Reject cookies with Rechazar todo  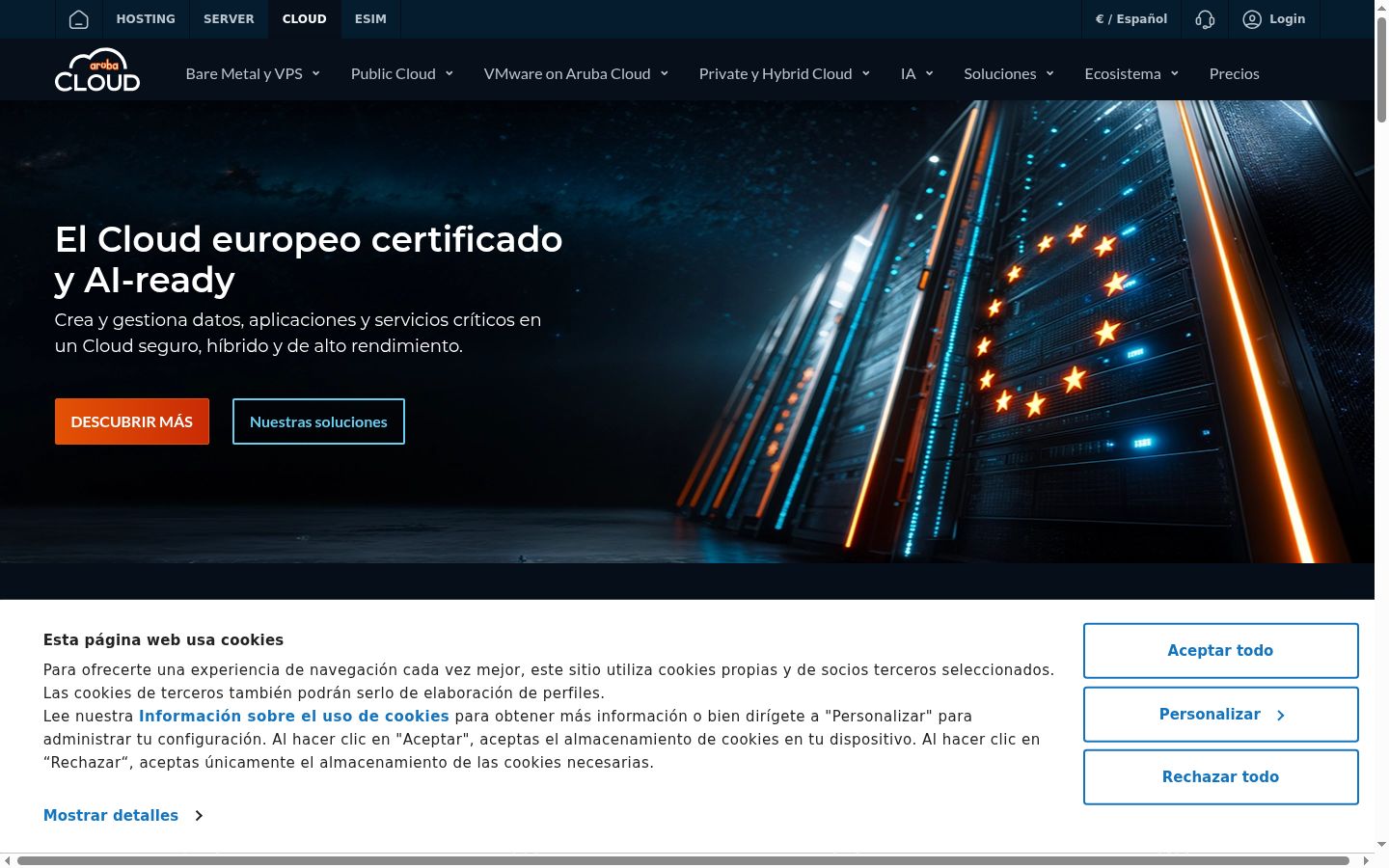[1220, 777]
